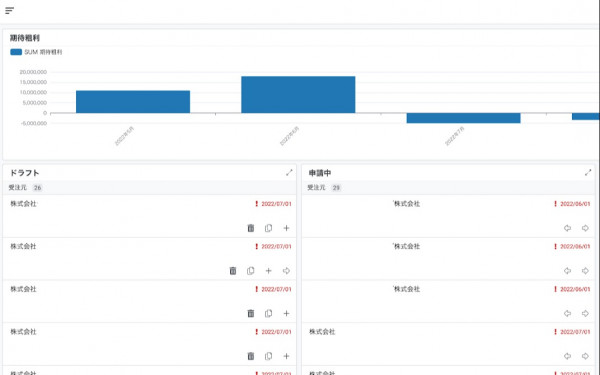Click the negative 2022年7月 bar
The image size is (600, 375).
[463, 118]
